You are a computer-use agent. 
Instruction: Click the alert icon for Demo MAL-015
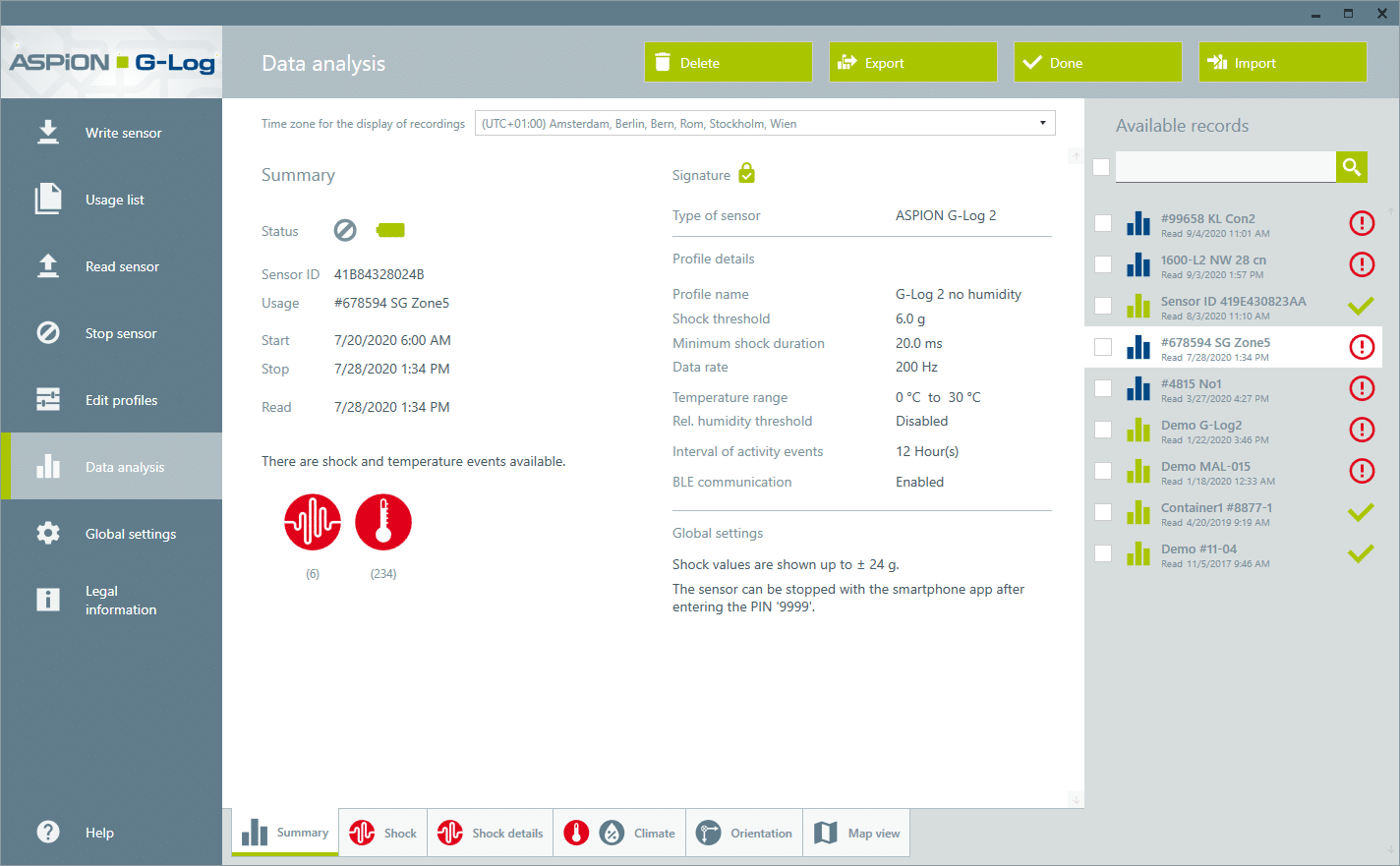point(1362,471)
